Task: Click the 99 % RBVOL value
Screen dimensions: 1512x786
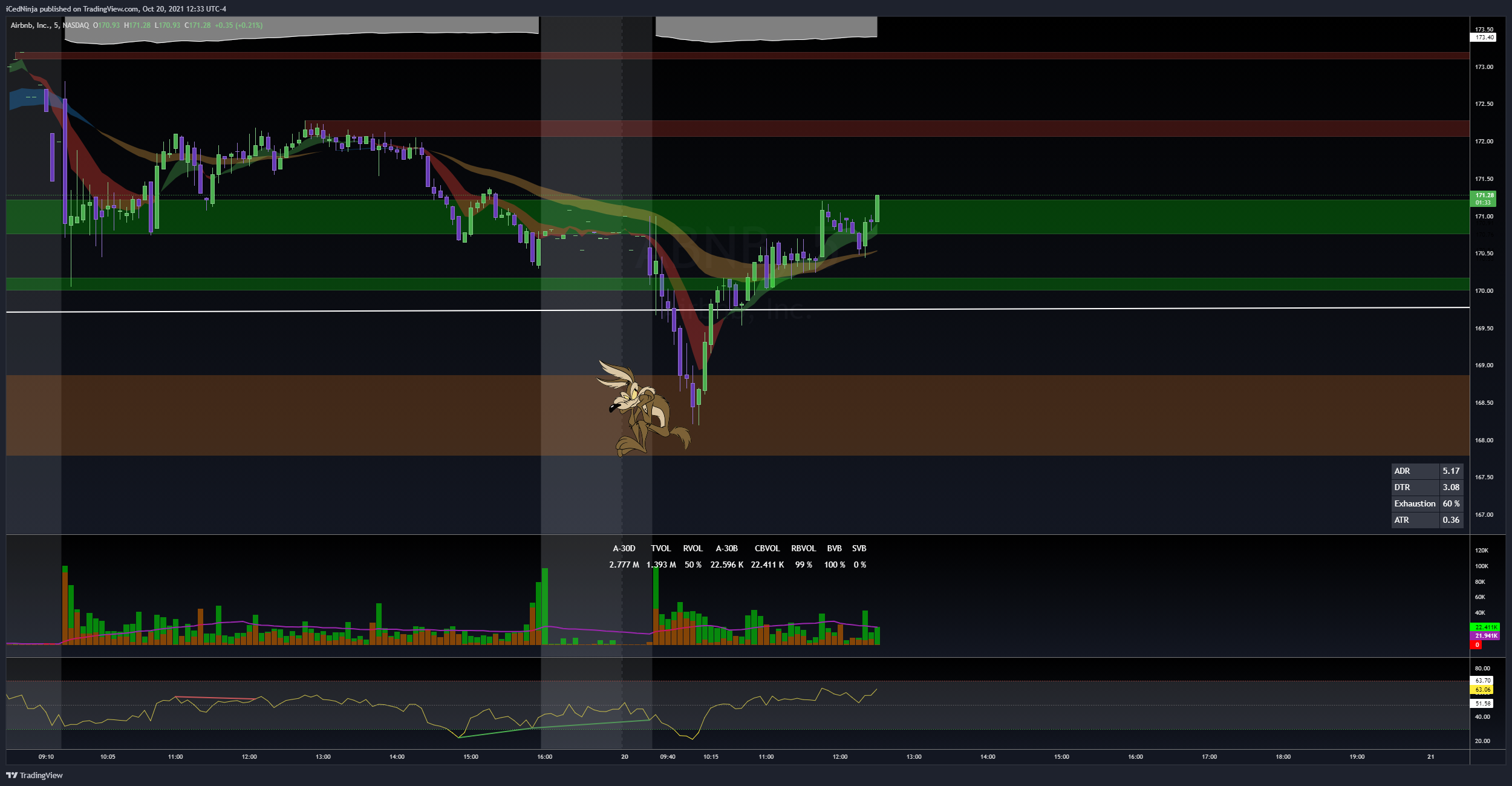Action: tap(804, 565)
